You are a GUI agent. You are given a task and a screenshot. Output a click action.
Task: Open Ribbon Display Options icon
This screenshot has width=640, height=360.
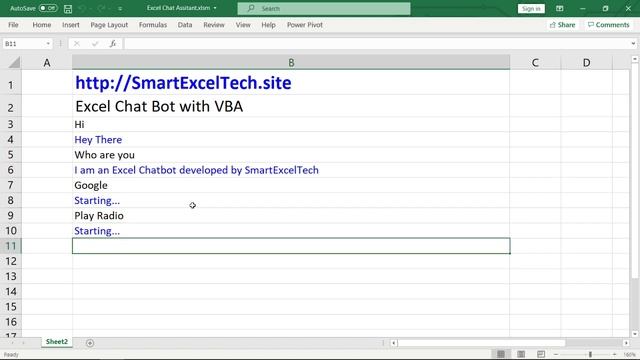pyautogui.click(x=560, y=8)
